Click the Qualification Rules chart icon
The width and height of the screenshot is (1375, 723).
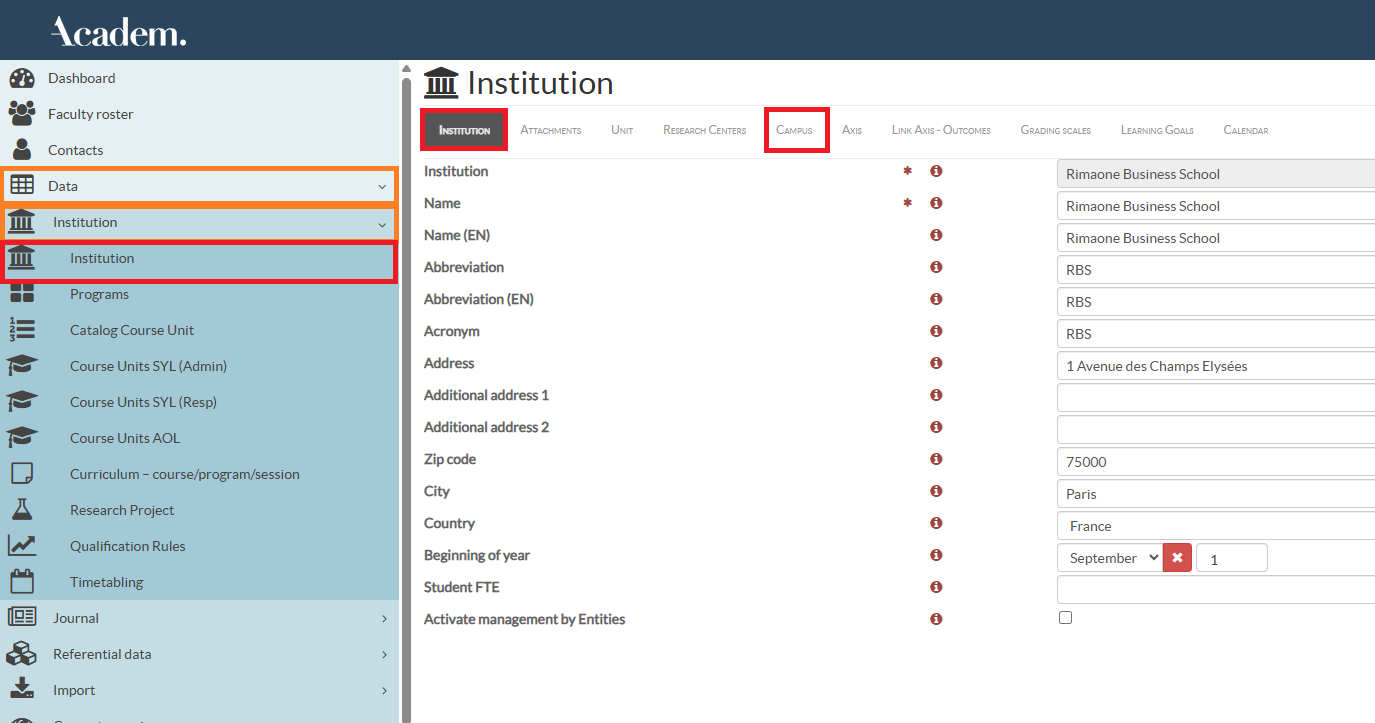[21, 546]
